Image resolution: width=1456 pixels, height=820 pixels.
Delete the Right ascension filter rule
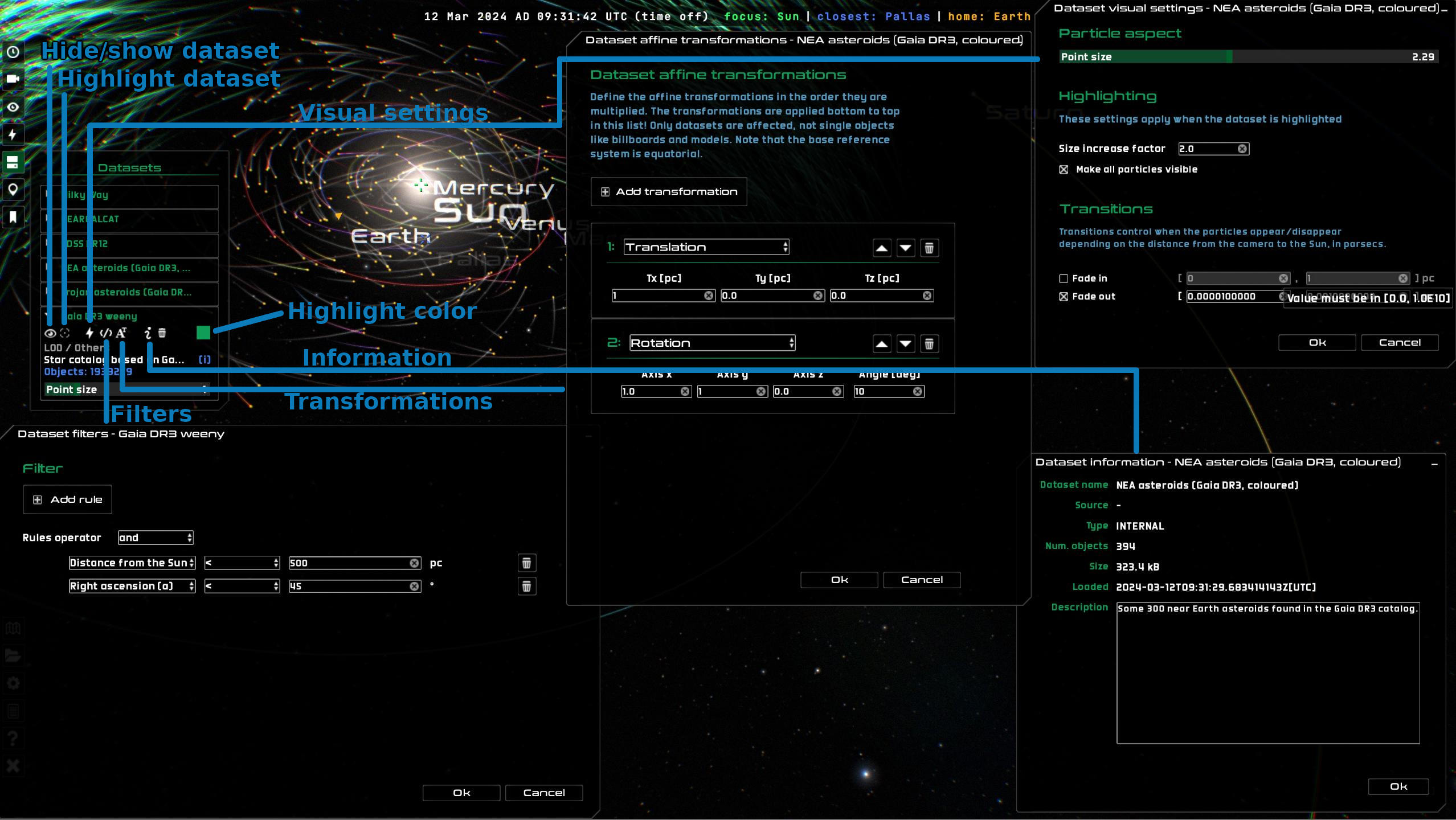[526, 587]
